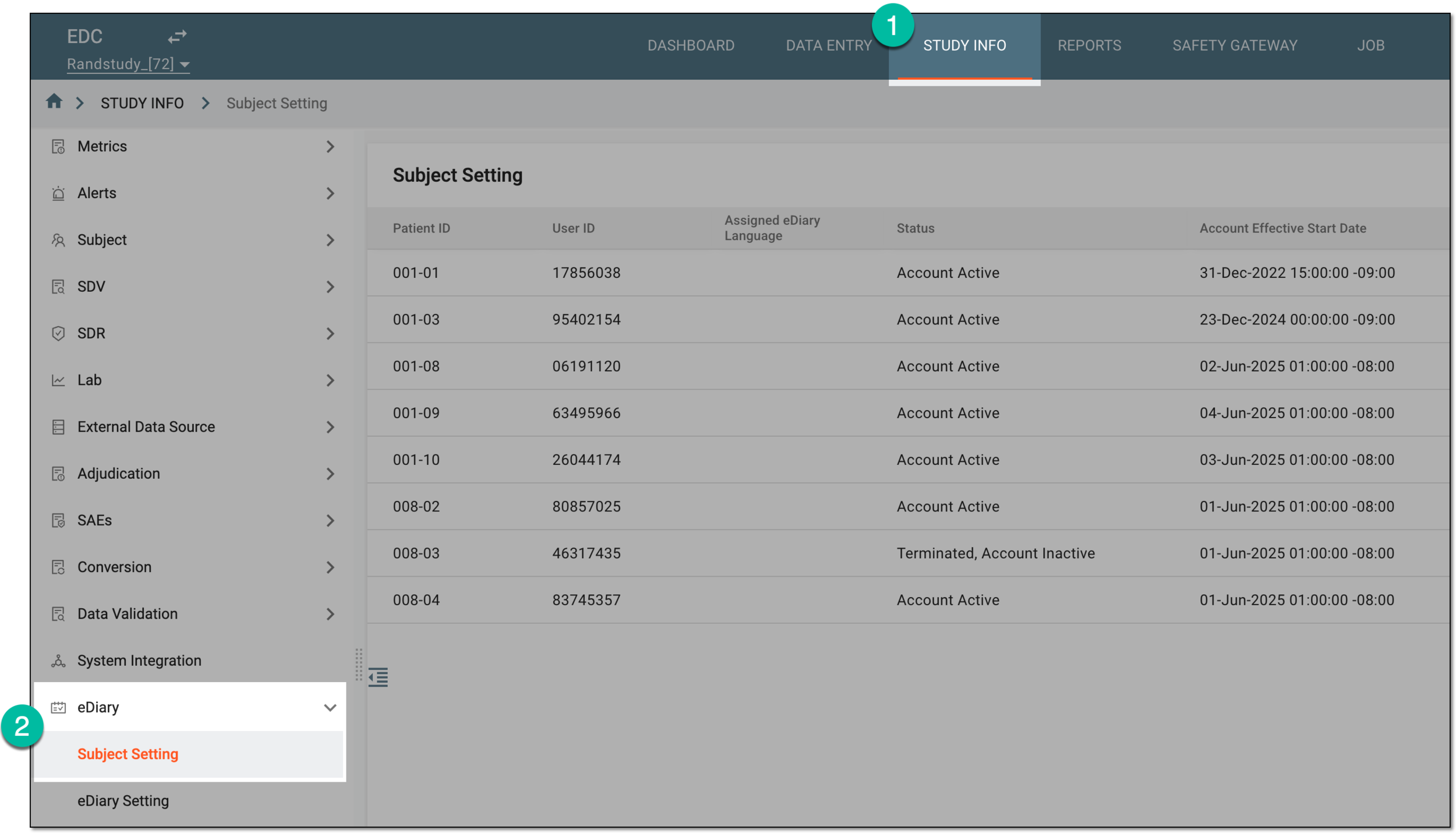Click the Status column header
The height and width of the screenshot is (833, 1456).
(915, 228)
